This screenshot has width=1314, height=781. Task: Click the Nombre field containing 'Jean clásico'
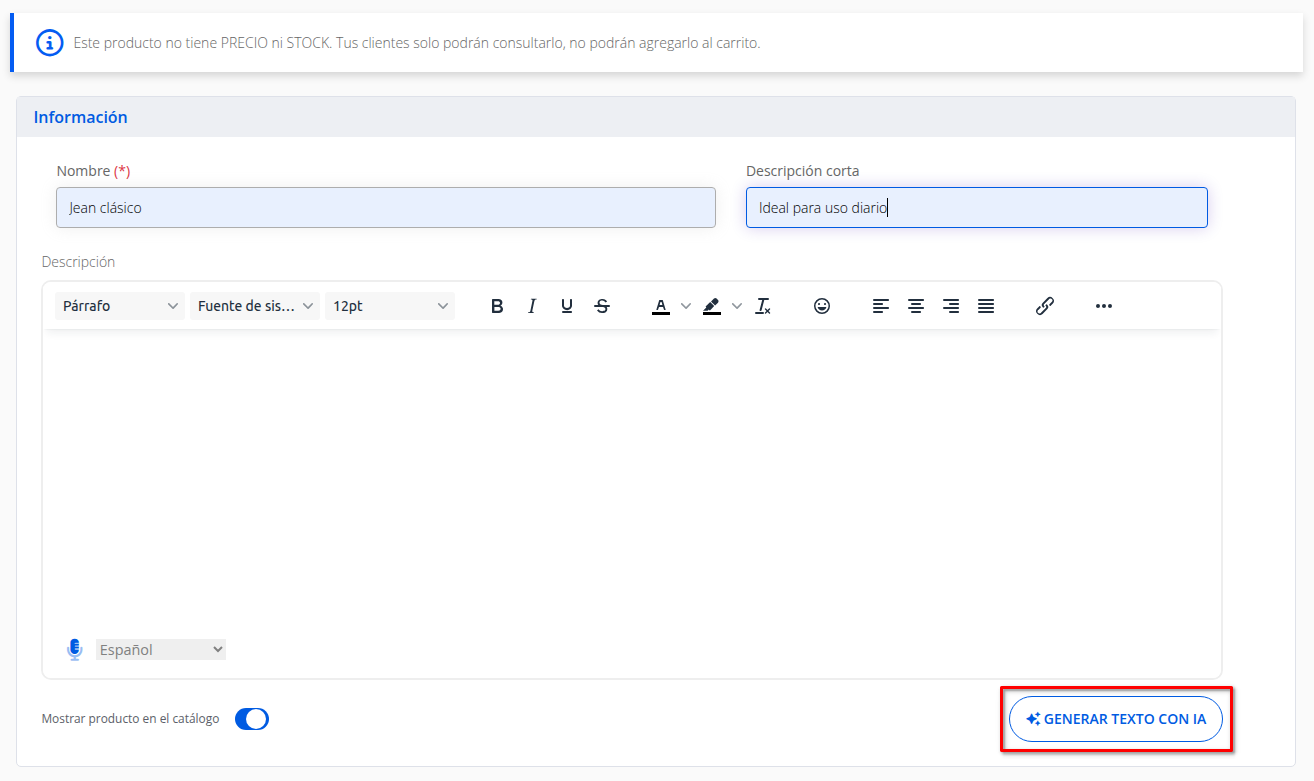point(386,208)
